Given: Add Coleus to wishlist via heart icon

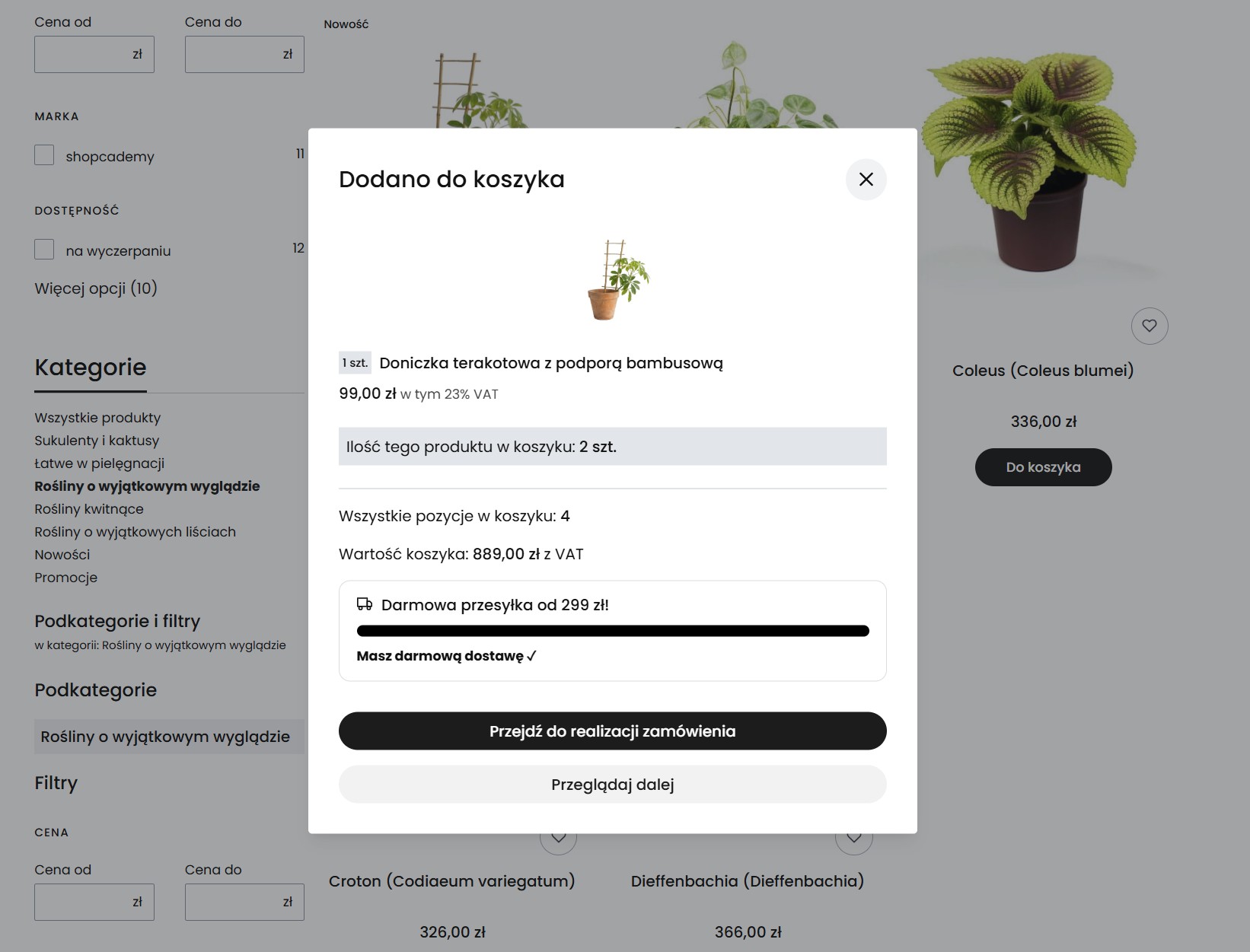Looking at the screenshot, I should pyautogui.click(x=1150, y=326).
